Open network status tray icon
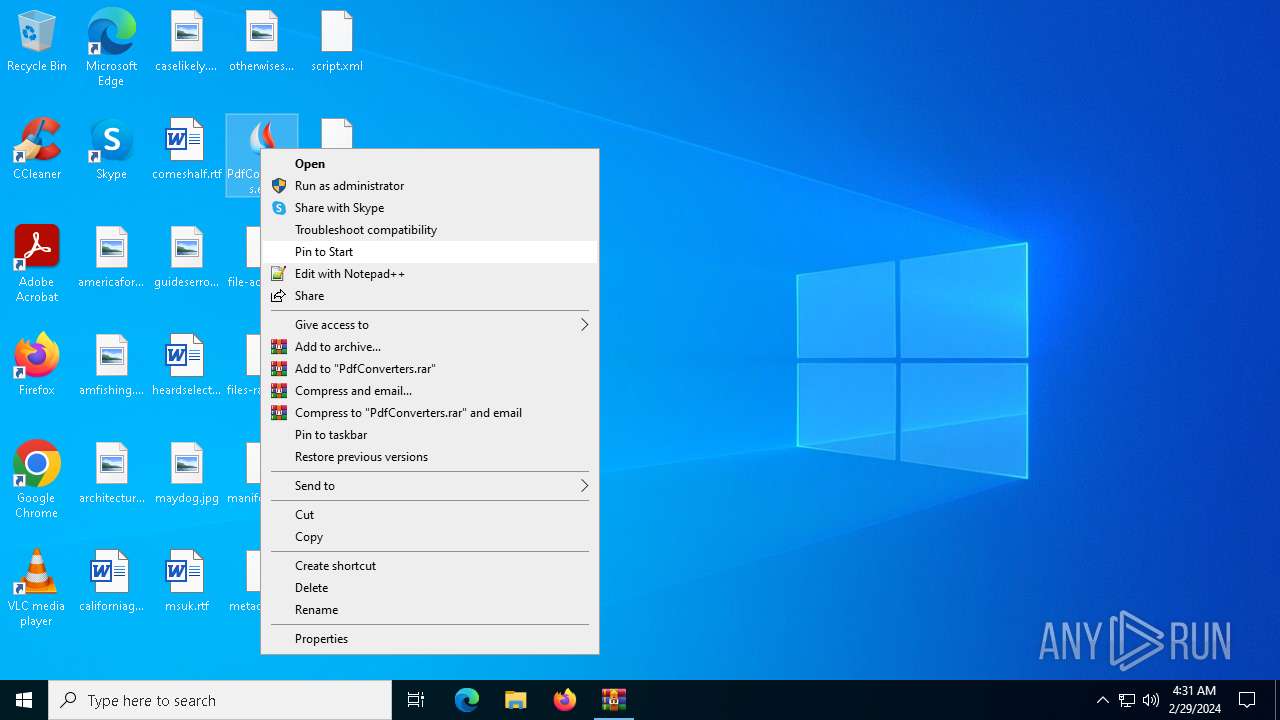This screenshot has width=1280, height=720. click(1127, 700)
